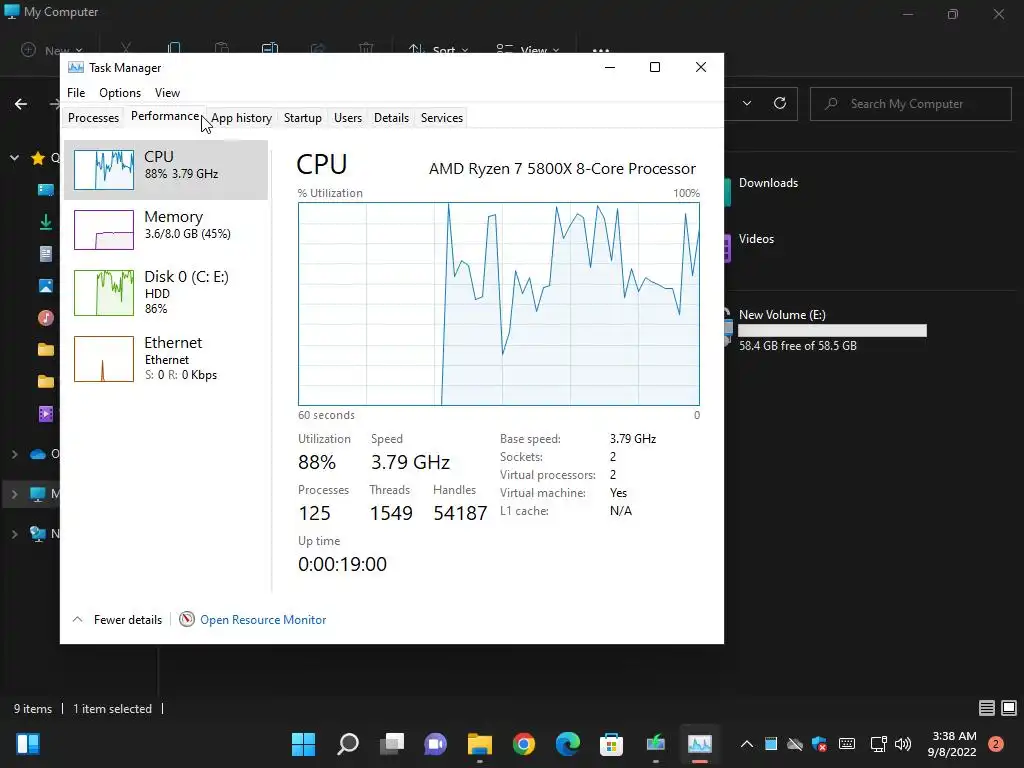The image size is (1024, 768).
Task: Select the CPU mini graph in sidebar
Action: 104,170
